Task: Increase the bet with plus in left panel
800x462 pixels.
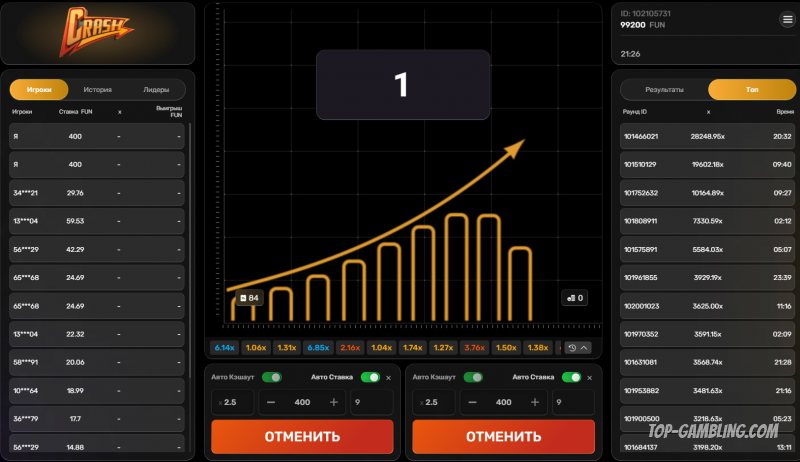Action: 333,402
